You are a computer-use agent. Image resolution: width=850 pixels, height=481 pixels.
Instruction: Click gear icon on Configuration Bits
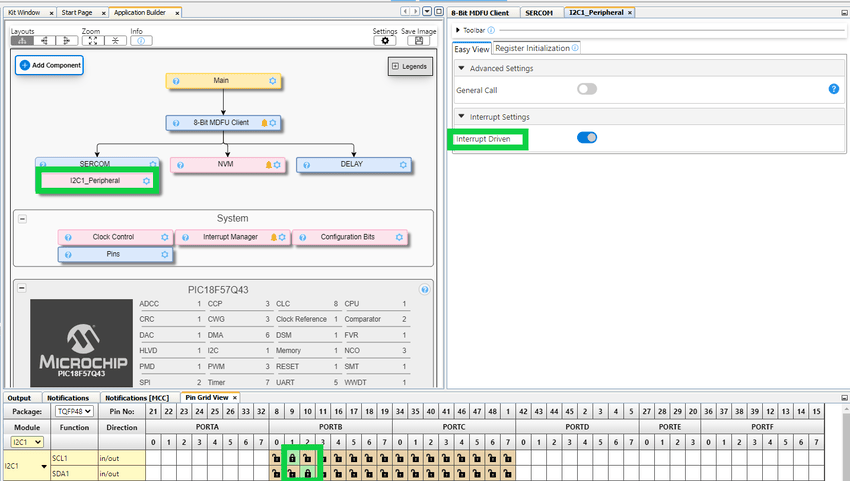click(399, 237)
